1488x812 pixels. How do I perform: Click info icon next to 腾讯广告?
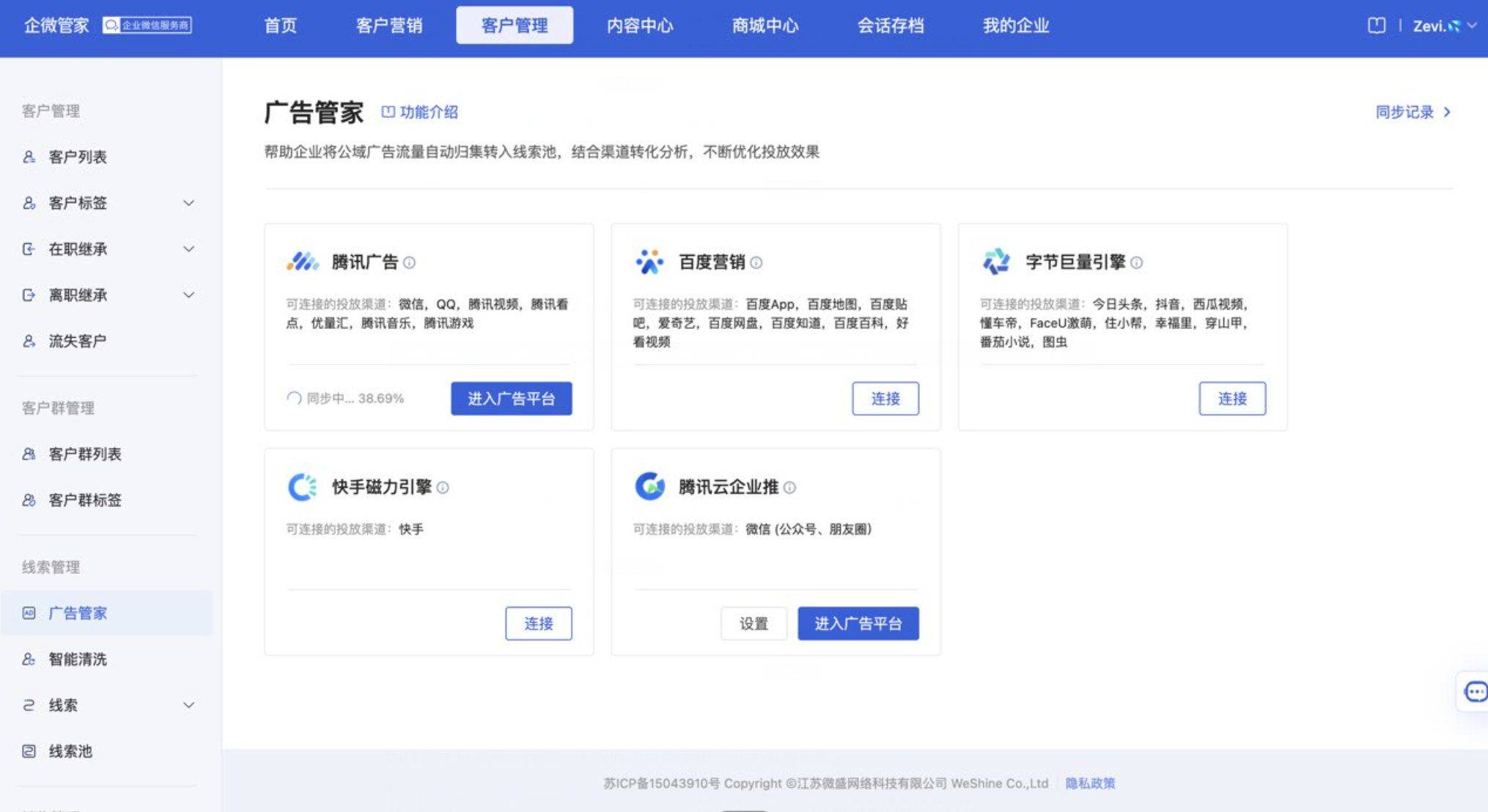[410, 262]
